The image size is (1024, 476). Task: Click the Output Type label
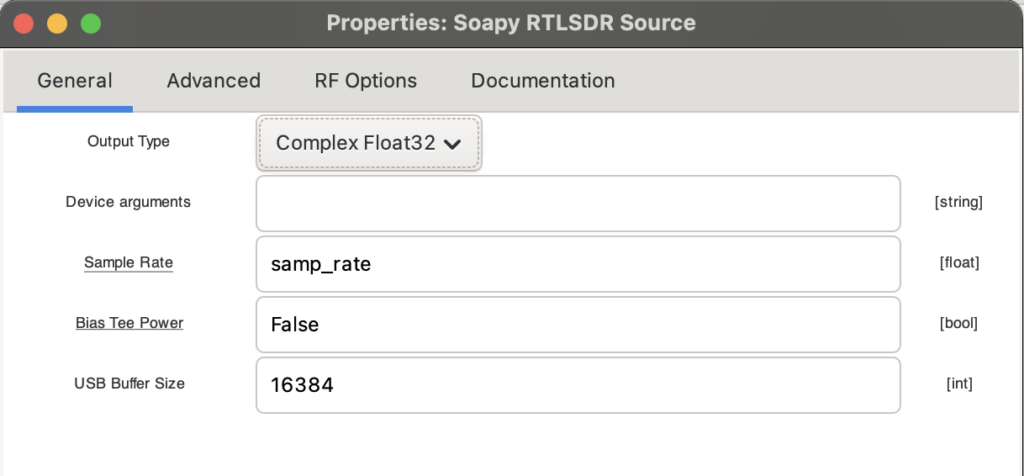129,142
